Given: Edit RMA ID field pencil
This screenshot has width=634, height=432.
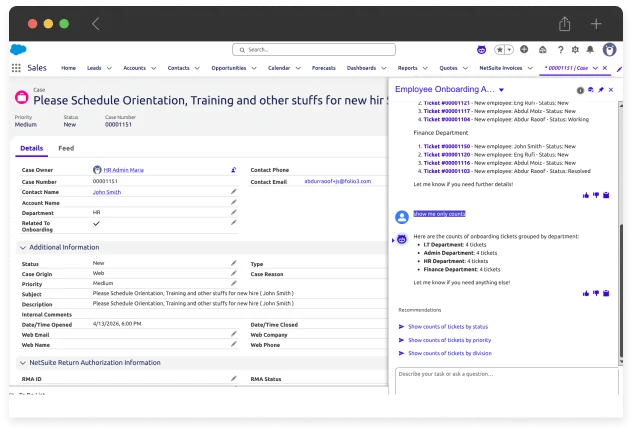Looking at the screenshot, I should pos(234,379).
